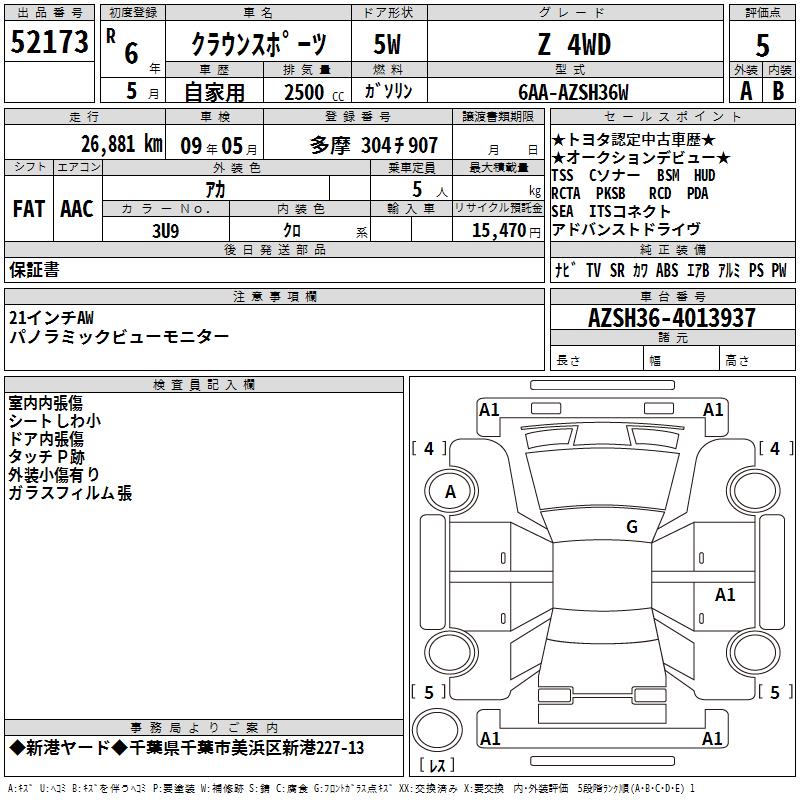The width and height of the screenshot is (800, 800).
Task: Click the A1 mark on the car's side panel
Action: (x=725, y=595)
